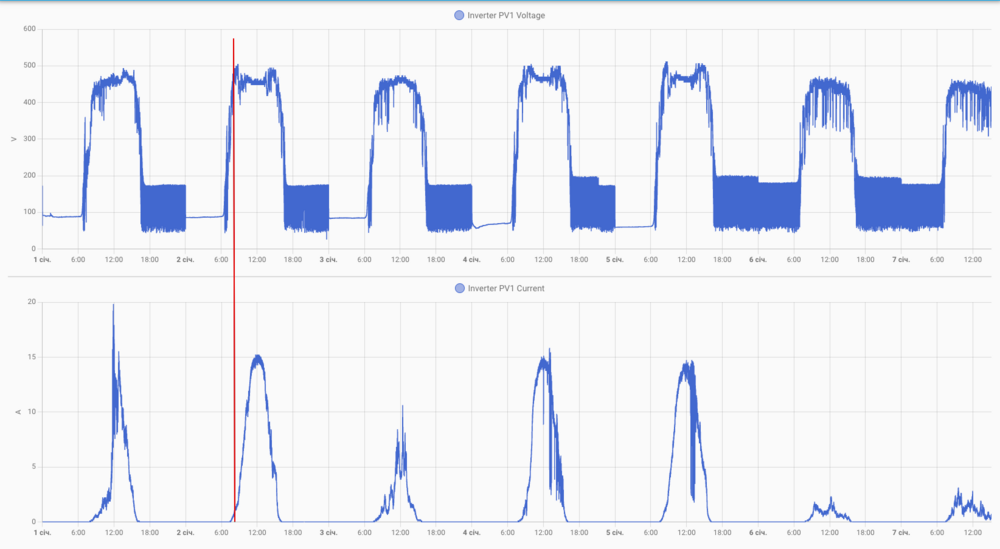Toggle the Inverter PV1 Current legend circle

(460, 288)
